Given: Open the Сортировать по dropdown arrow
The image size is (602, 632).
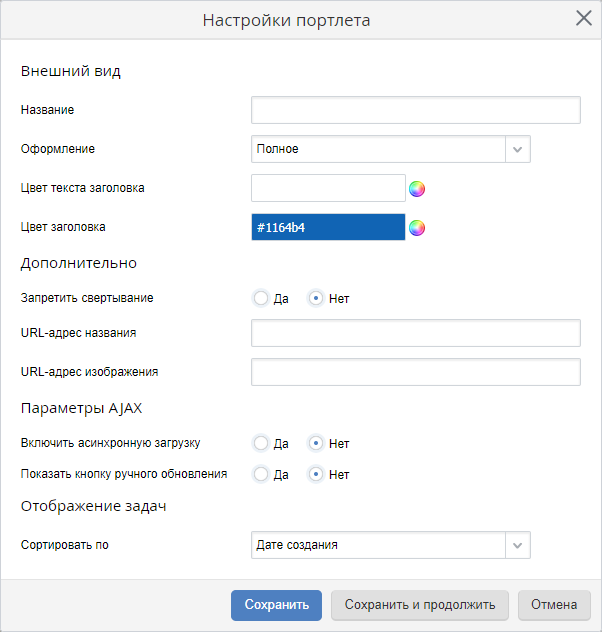Looking at the screenshot, I should (517, 545).
